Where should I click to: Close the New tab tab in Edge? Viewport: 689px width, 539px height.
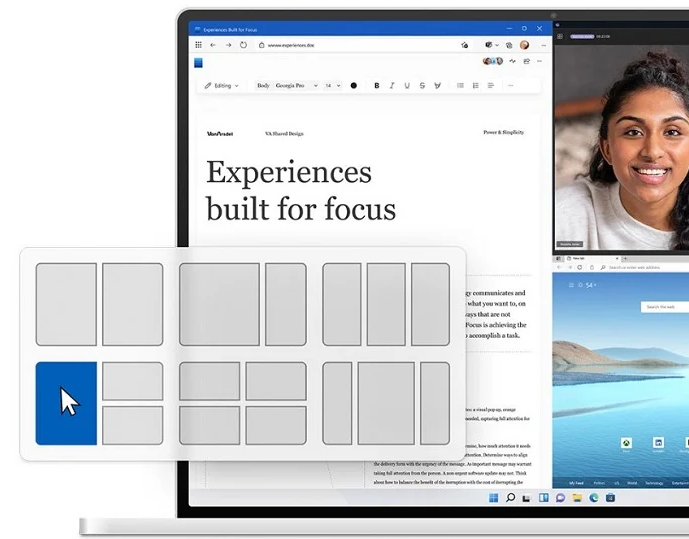[x=617, y=258]
